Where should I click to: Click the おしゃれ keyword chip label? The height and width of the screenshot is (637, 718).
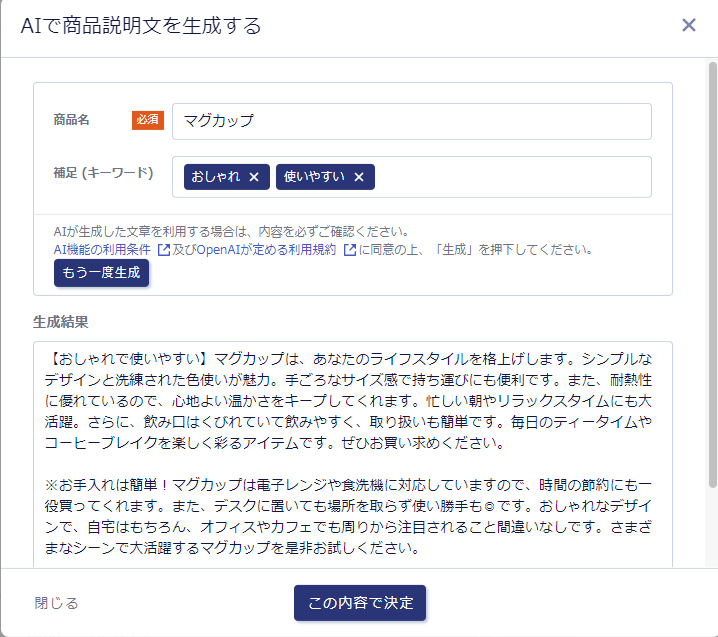(x=216, y=176)
